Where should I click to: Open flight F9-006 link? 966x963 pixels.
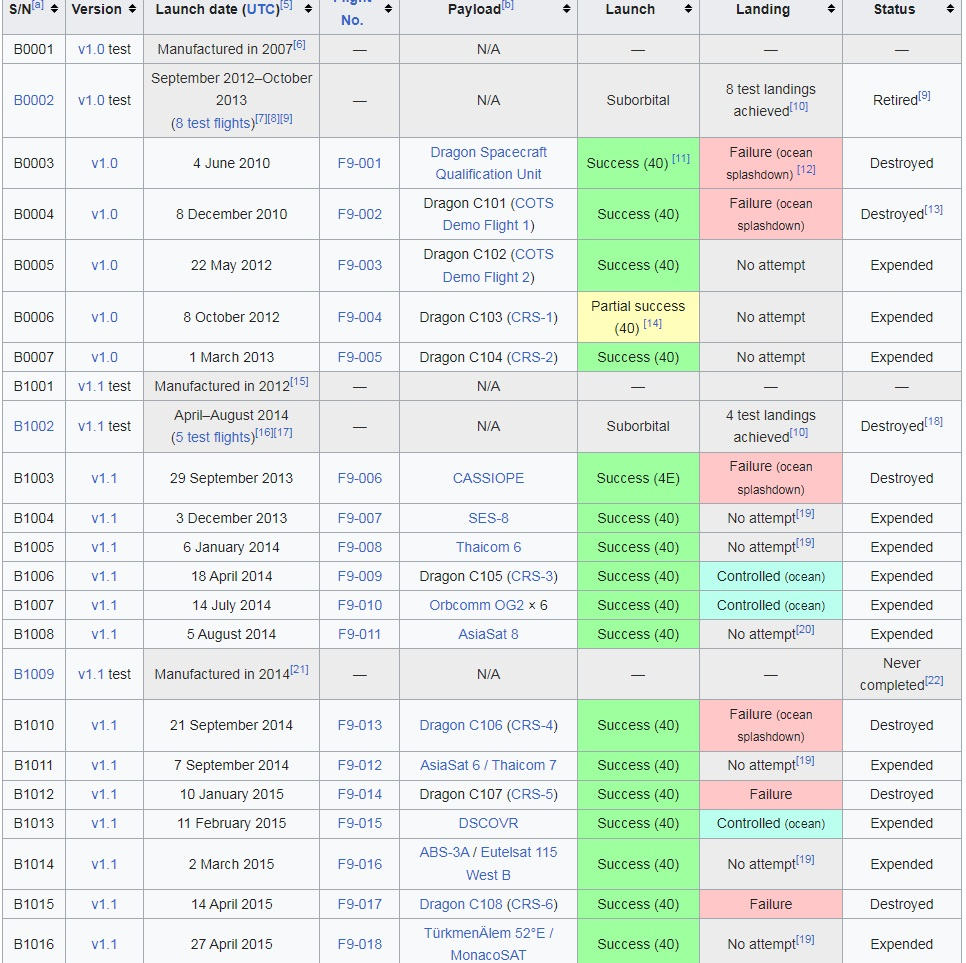click(360, 478)
